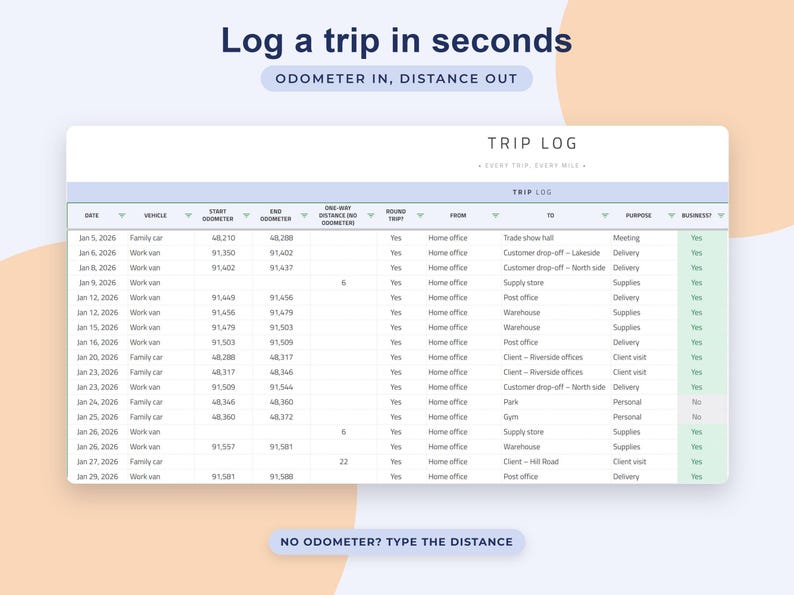Click the TRIP LOG section banner

[x=398, y=192]
